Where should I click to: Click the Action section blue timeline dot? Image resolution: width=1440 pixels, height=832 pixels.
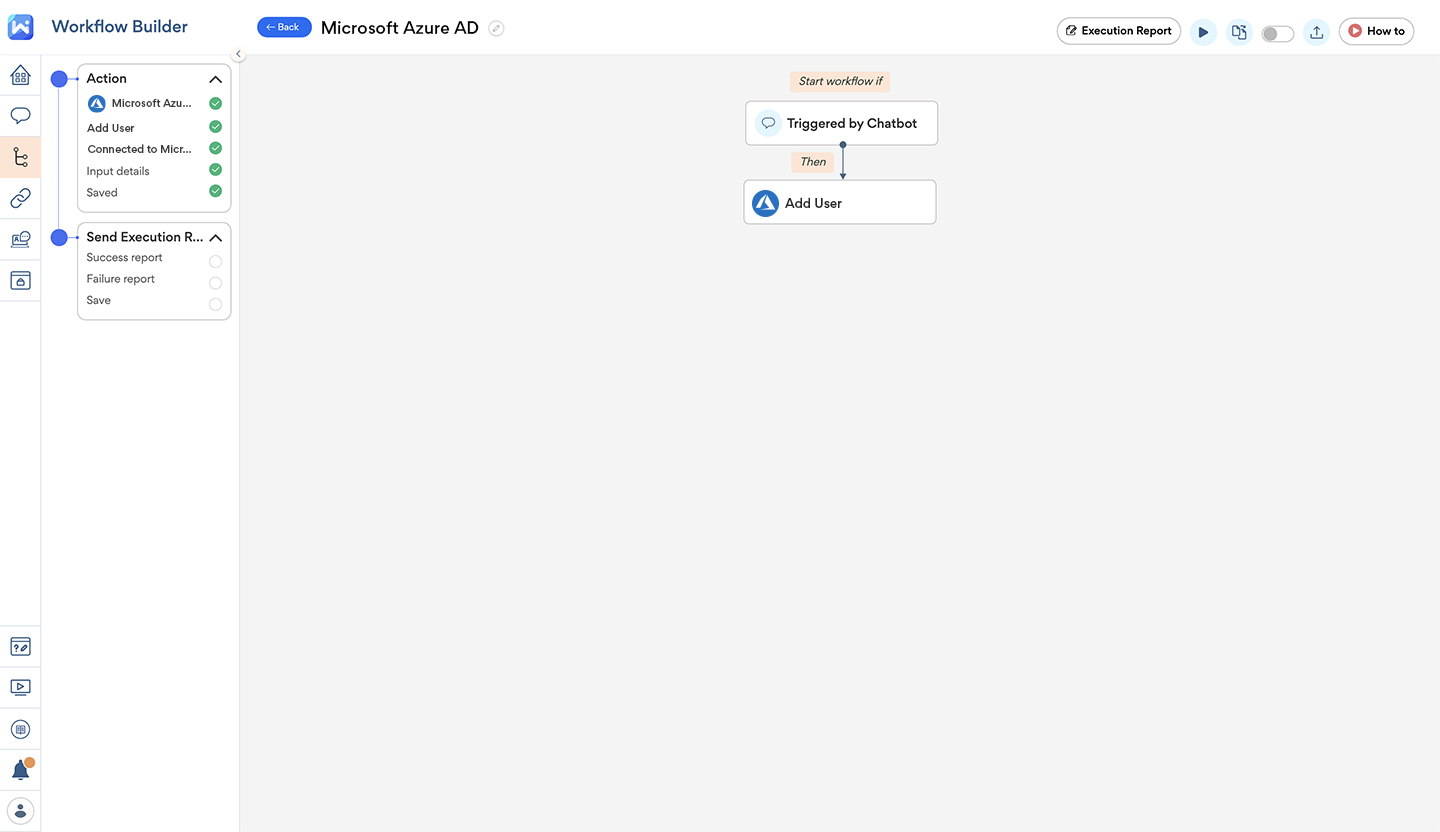pyautogui.click(x=59, y=79)
